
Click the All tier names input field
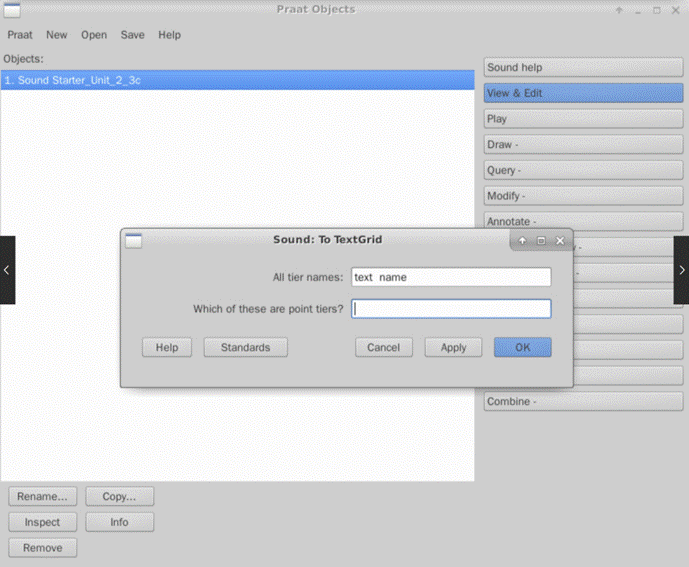[451, 277]
